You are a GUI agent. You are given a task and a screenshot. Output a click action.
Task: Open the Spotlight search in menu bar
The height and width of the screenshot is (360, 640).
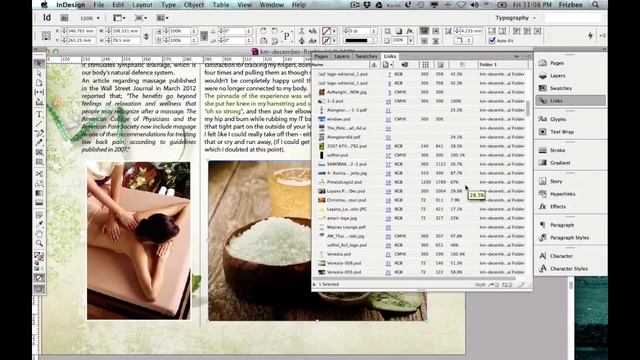coord(596,5)
